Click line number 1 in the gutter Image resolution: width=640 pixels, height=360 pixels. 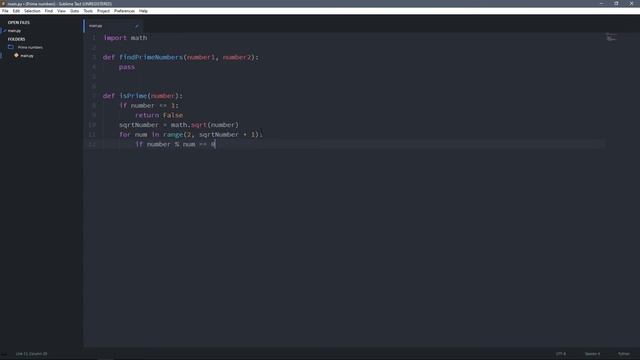point(94,38)
